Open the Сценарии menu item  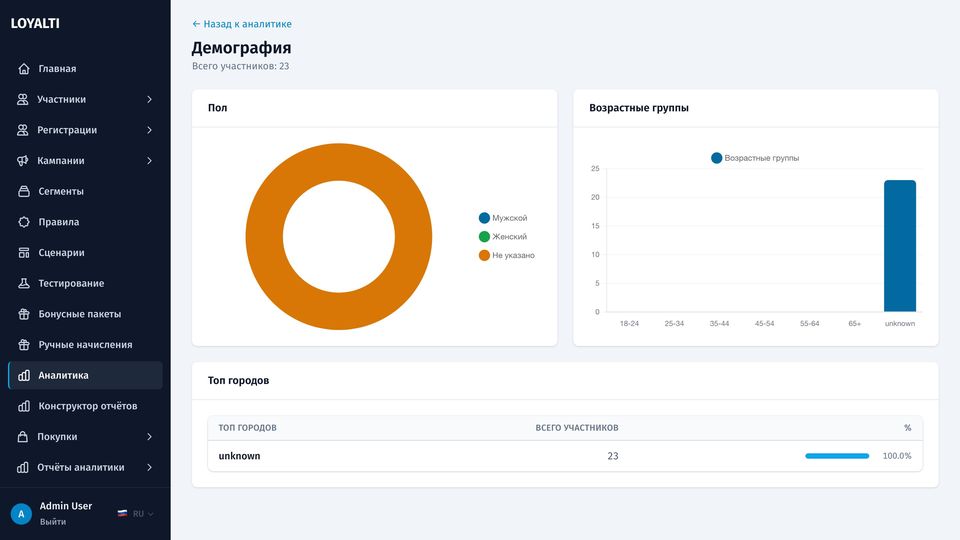(85, 252)
